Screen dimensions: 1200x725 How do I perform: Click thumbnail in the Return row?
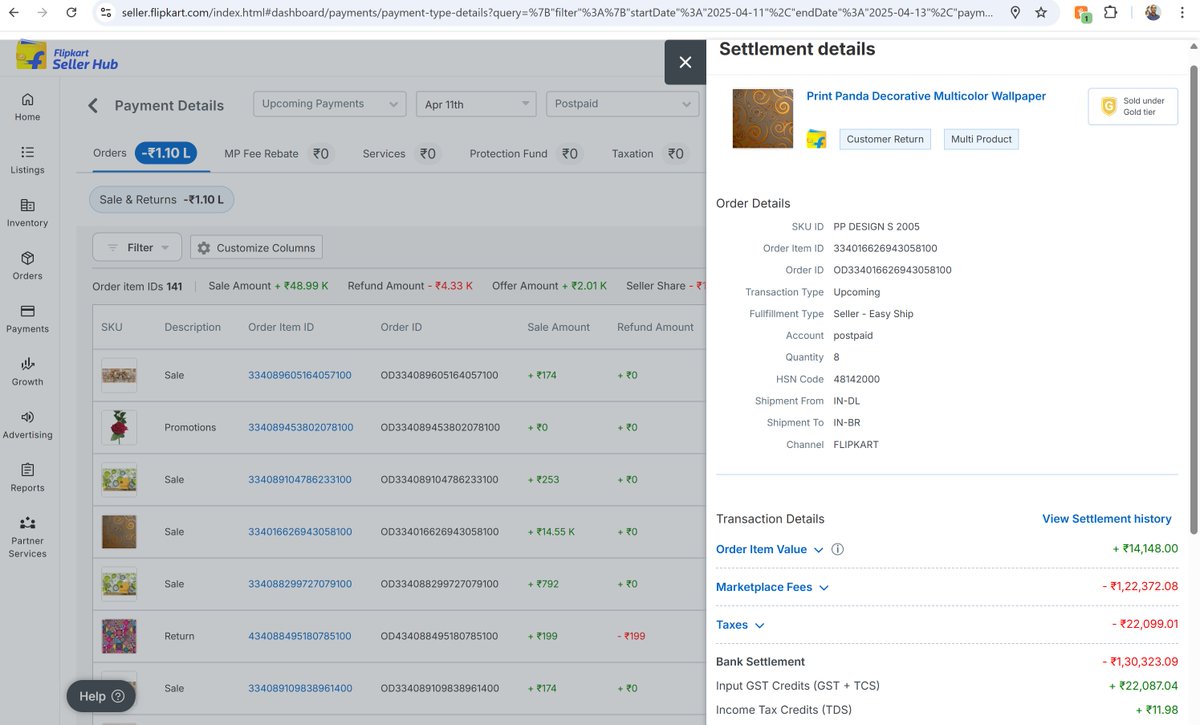119,636
